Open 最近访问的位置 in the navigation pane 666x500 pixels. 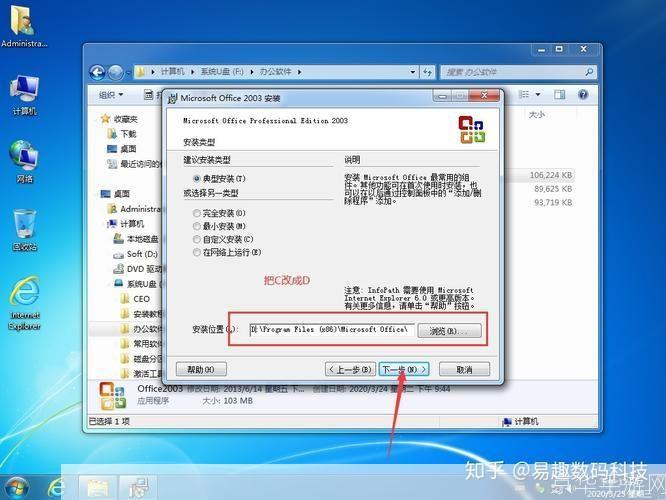coord(134,164)
